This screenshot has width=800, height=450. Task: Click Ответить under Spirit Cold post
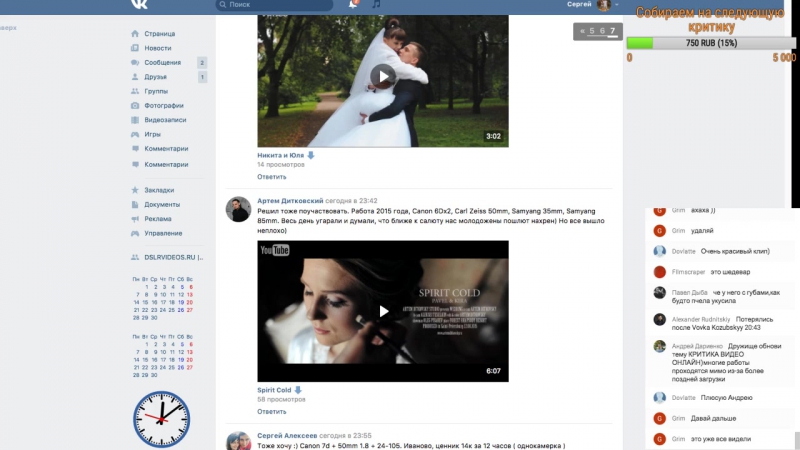271,411
